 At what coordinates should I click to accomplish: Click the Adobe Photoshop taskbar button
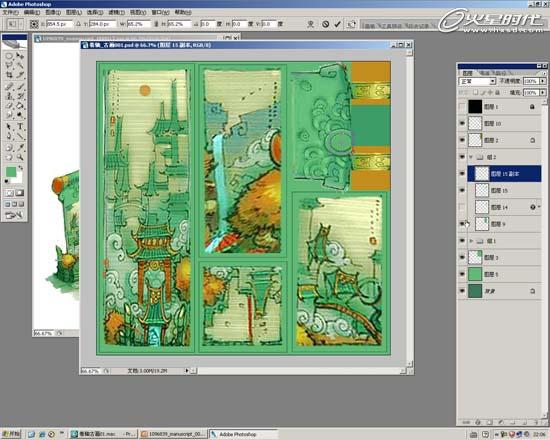point(244,434)
